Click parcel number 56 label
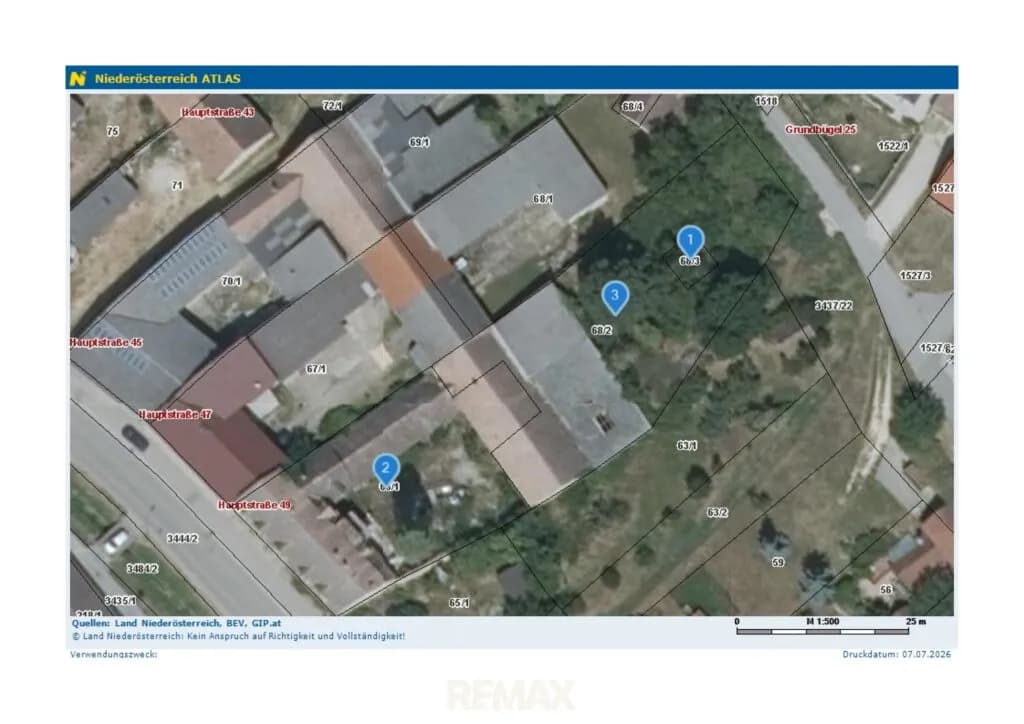This screenshot has height=724, width=1024. coord(886,590)
